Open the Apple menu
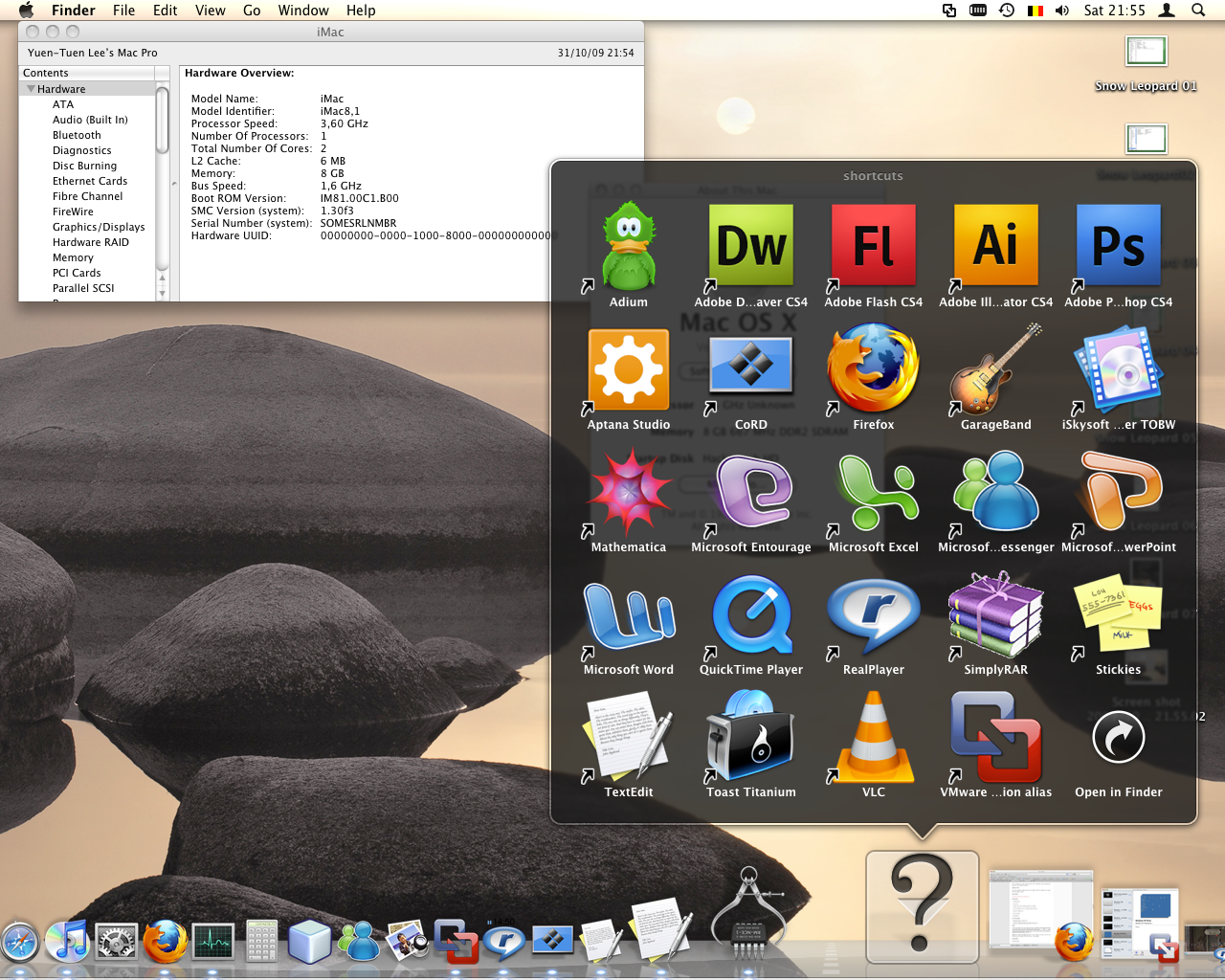The width and height of the screenshot is (1225, 980). click(26, 11)
